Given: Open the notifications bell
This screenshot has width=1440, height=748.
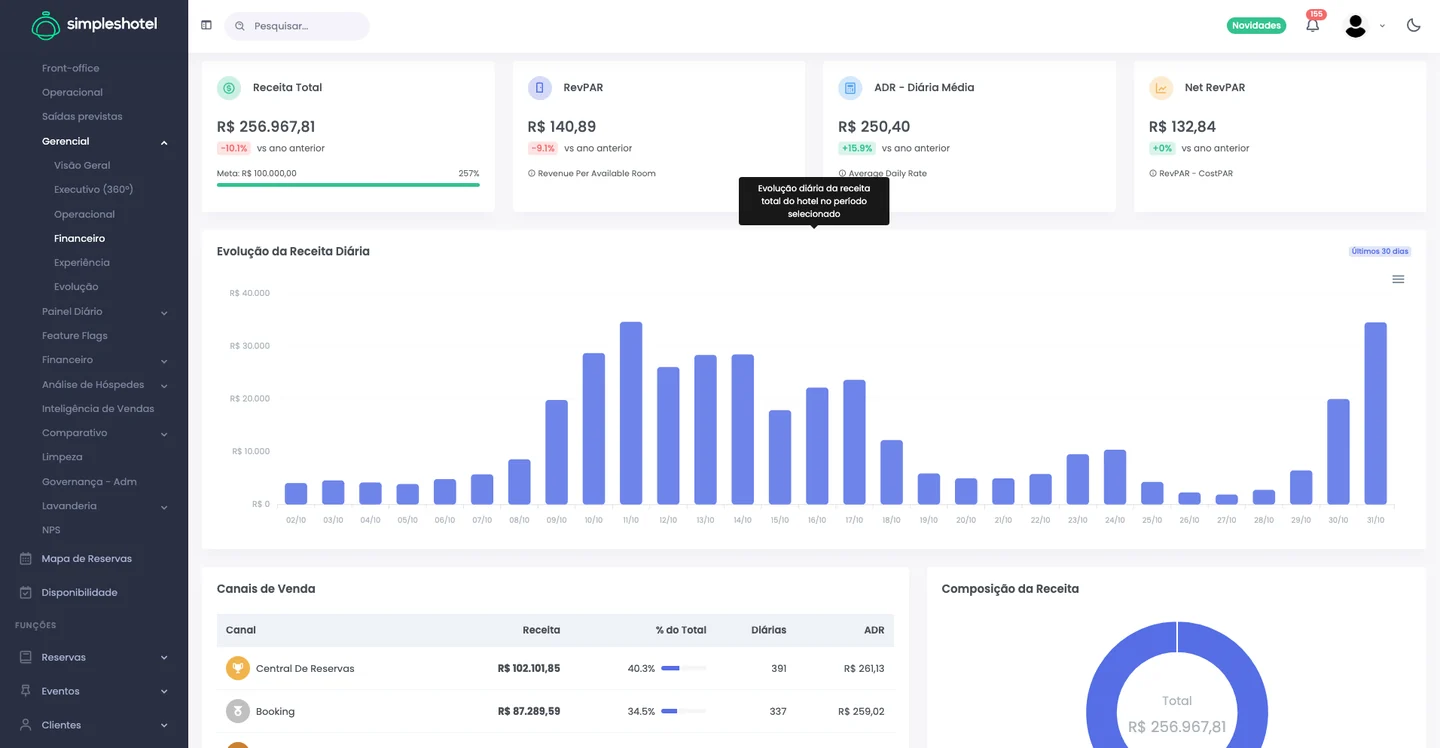Looking at the screenshot, I should (1312, 26).
